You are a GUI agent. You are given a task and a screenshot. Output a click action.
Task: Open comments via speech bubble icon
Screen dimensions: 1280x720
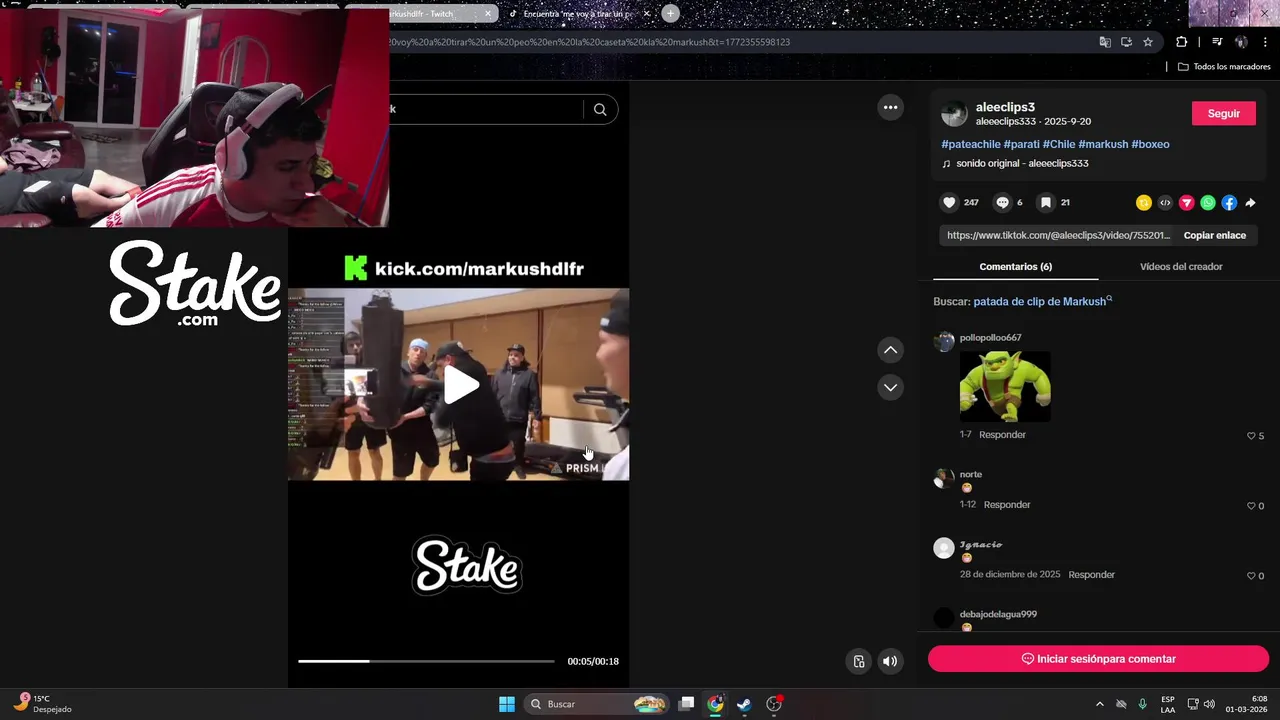click(1002, 202)
